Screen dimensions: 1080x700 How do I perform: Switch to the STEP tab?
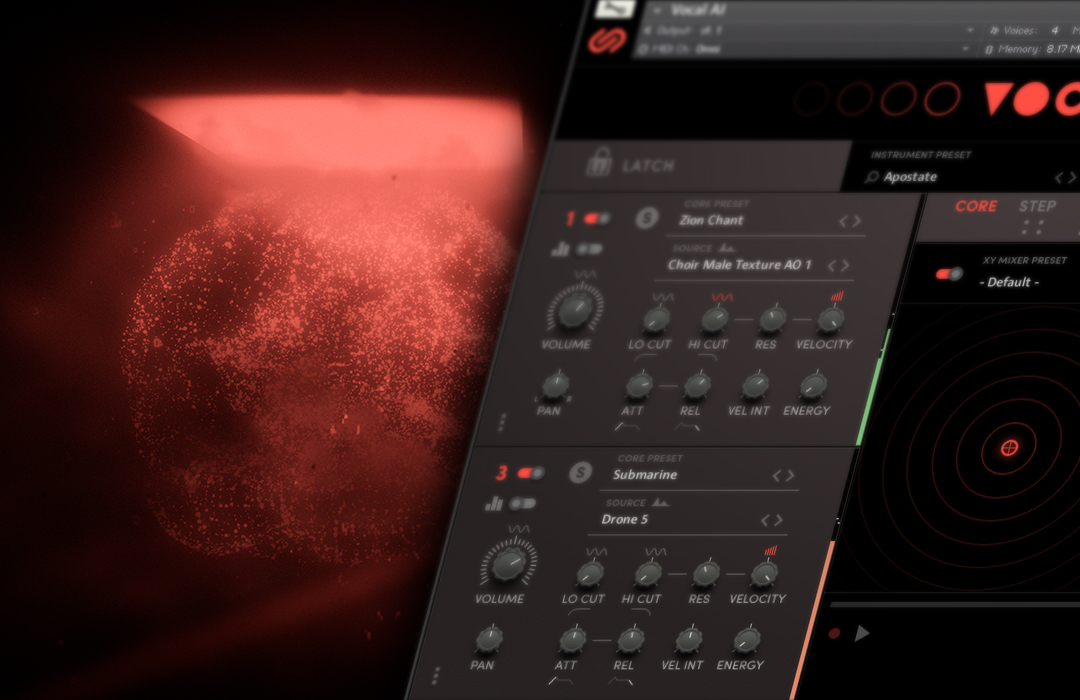click(x=1037, y=206)
